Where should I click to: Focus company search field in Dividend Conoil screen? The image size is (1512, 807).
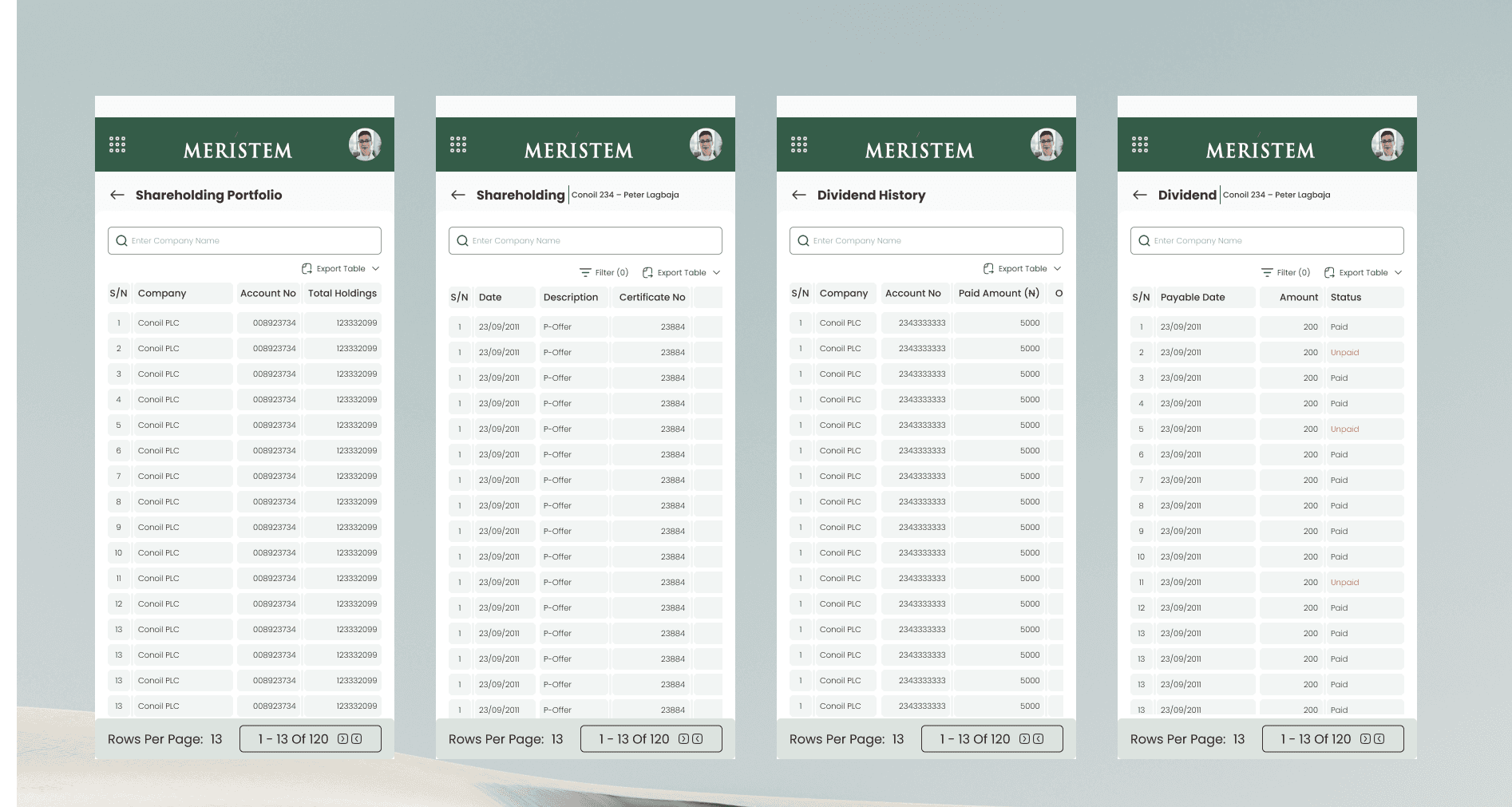click(1267, 240)
